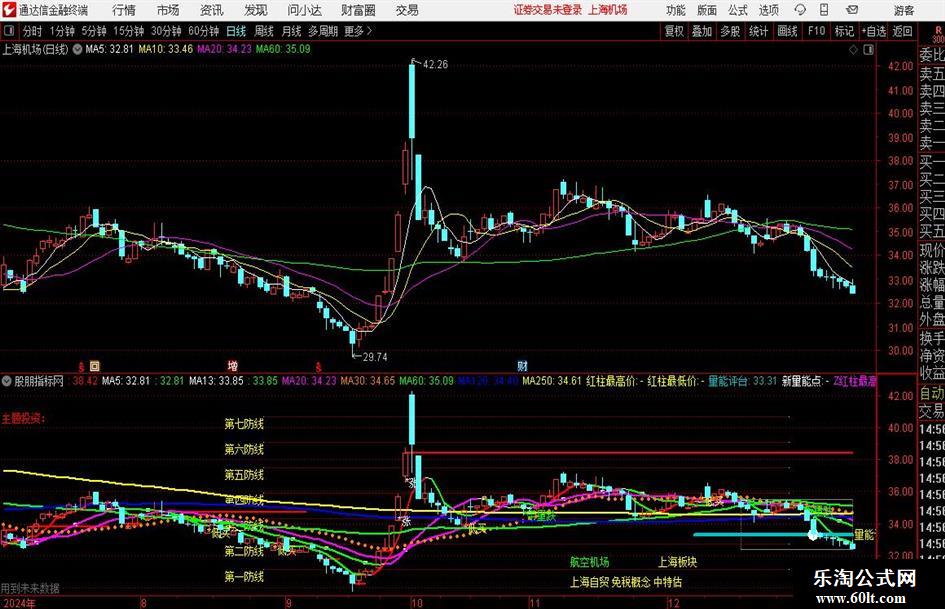Click the 增 event marker on chart
The image size is (945, 609).
pyautogui.click(x=232, y=365)
